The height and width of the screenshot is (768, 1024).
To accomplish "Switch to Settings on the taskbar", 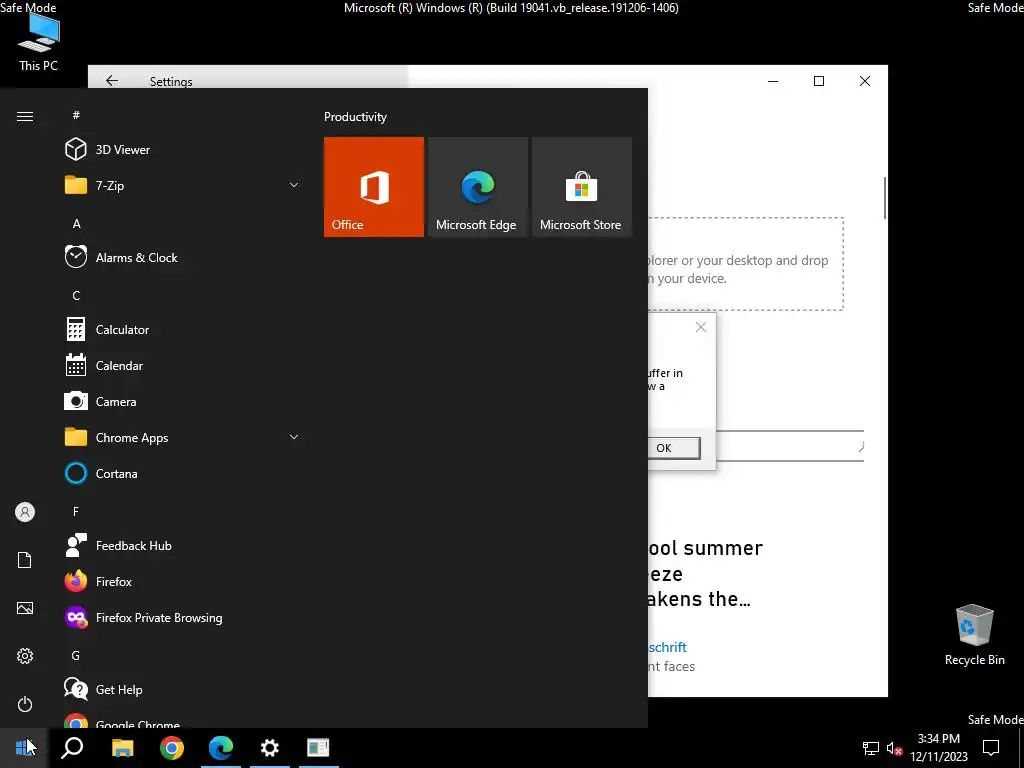I will [x=270, y=748].
